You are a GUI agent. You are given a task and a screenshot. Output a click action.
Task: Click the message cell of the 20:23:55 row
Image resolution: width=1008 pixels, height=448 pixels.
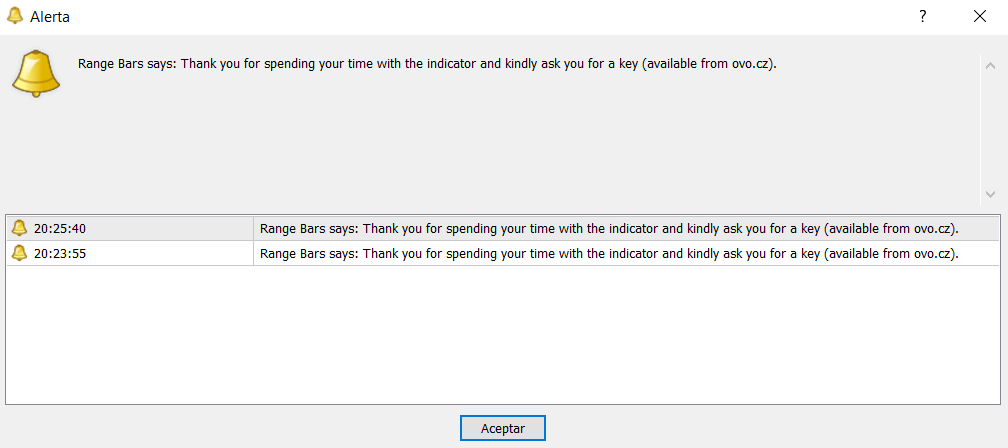(608, 253)
